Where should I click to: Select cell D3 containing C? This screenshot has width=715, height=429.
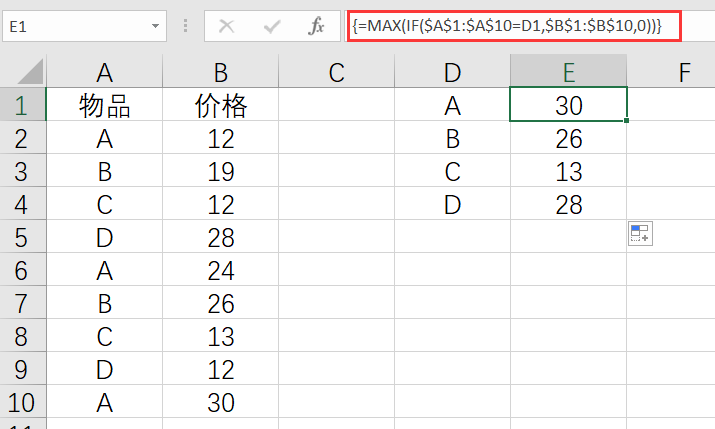pyautogui.click(x=452, y=170)
